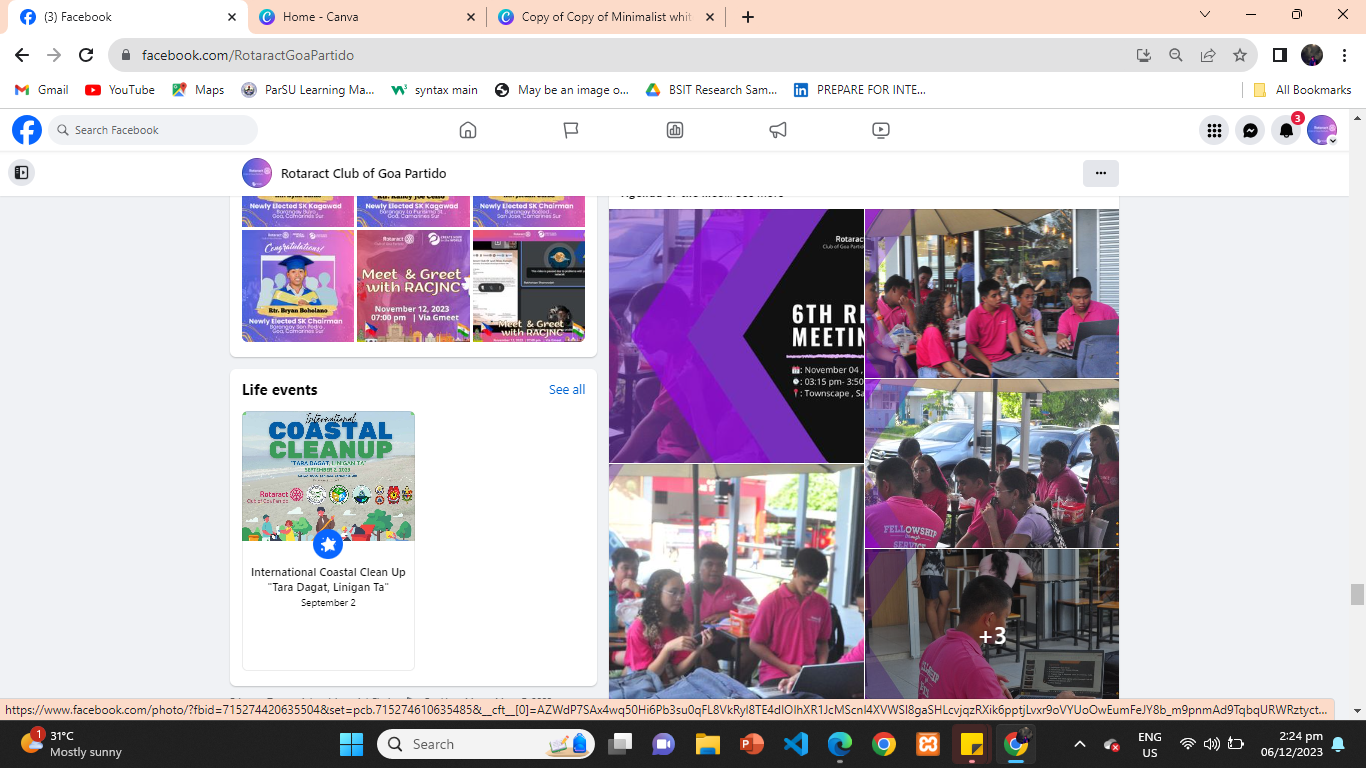The height and width of the screenshot is (768, 1366).
Task: Open the Maps bookmark
Action: pyautogui.click(x=198, y=90)
